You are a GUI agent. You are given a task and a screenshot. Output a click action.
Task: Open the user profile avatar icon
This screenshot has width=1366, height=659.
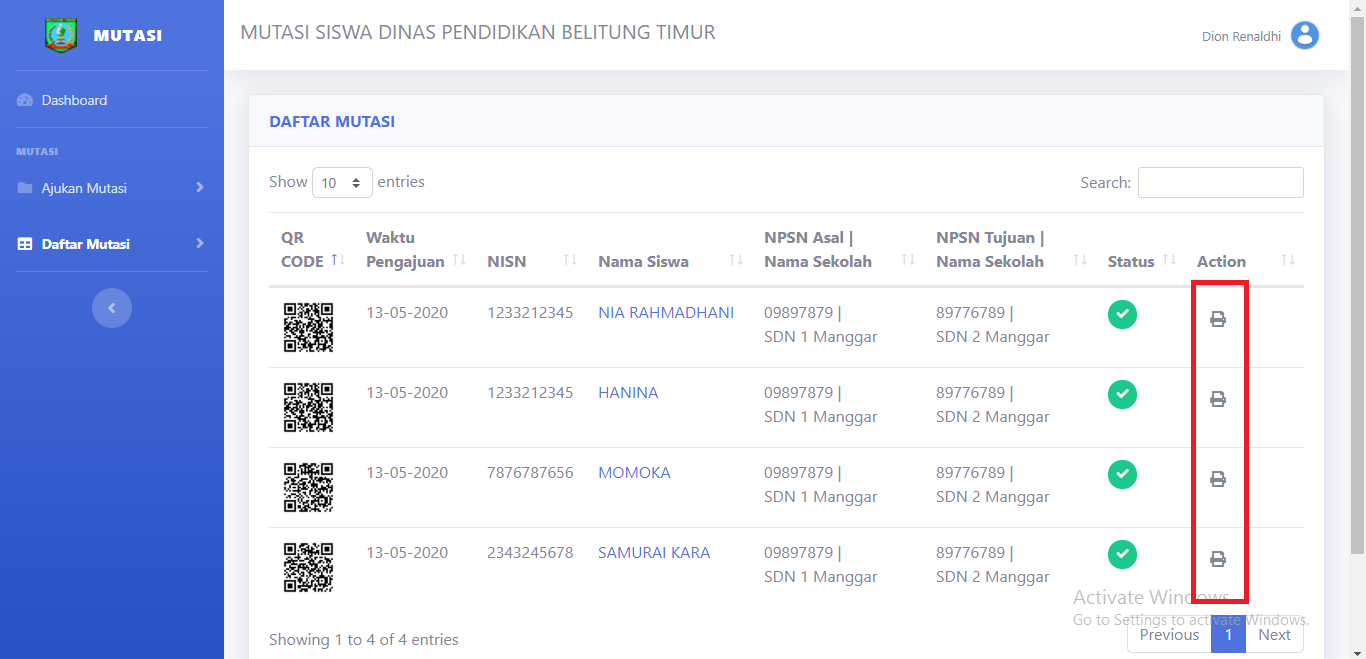(x=1305, y=36)
